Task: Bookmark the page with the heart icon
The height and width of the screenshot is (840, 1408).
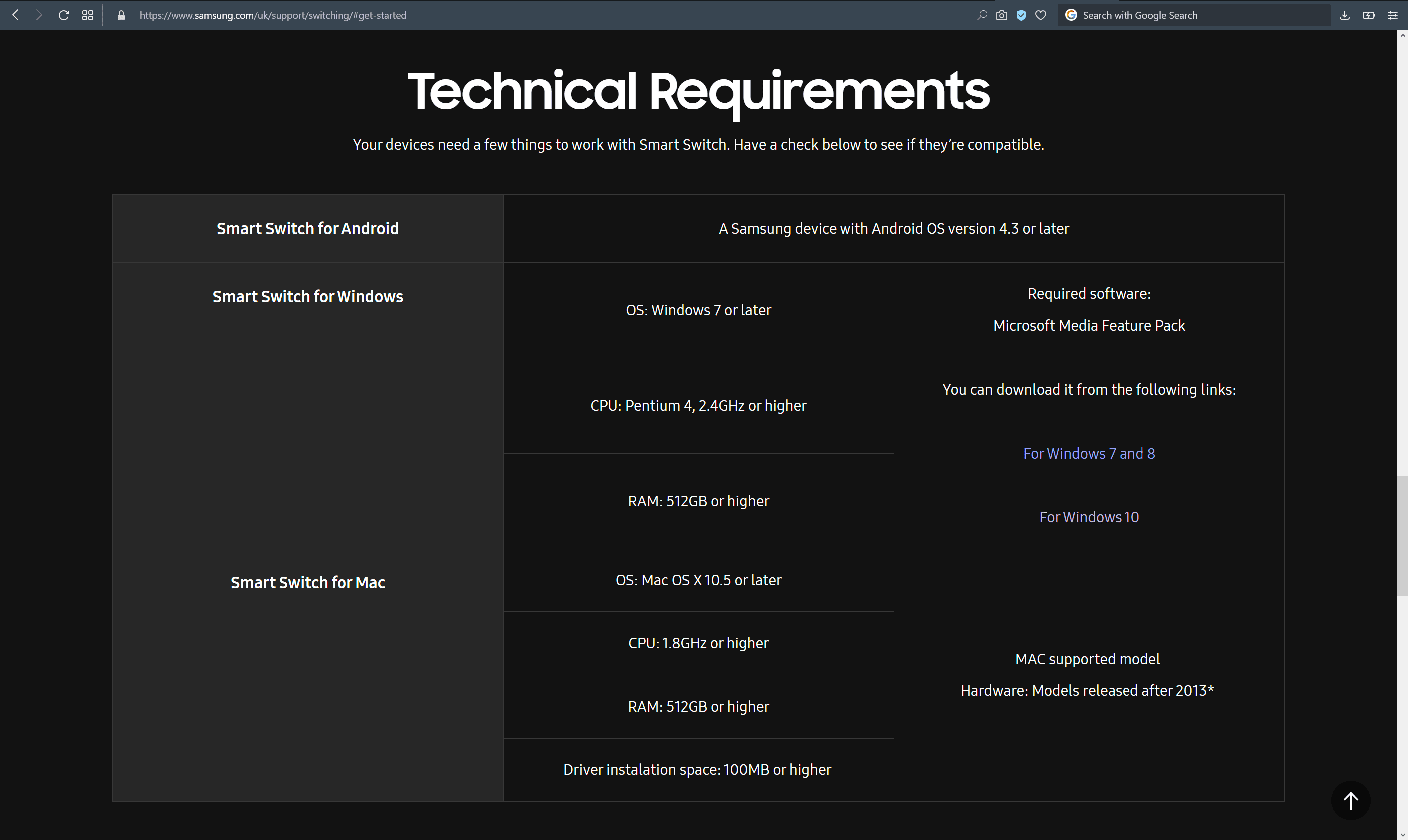Action: pyautogui.click(x=1040, y=15)
